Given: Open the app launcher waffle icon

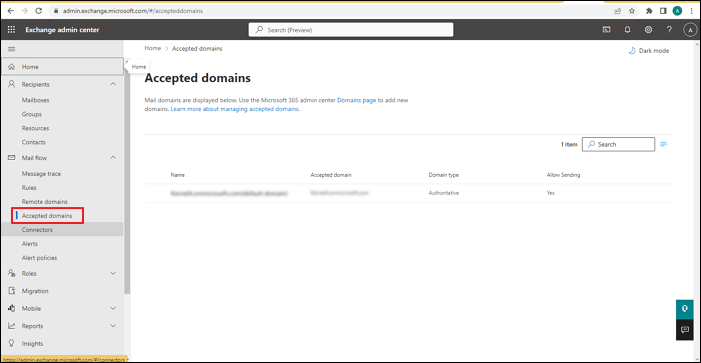Looking at the screenshot, I should [x=12, y=30].
